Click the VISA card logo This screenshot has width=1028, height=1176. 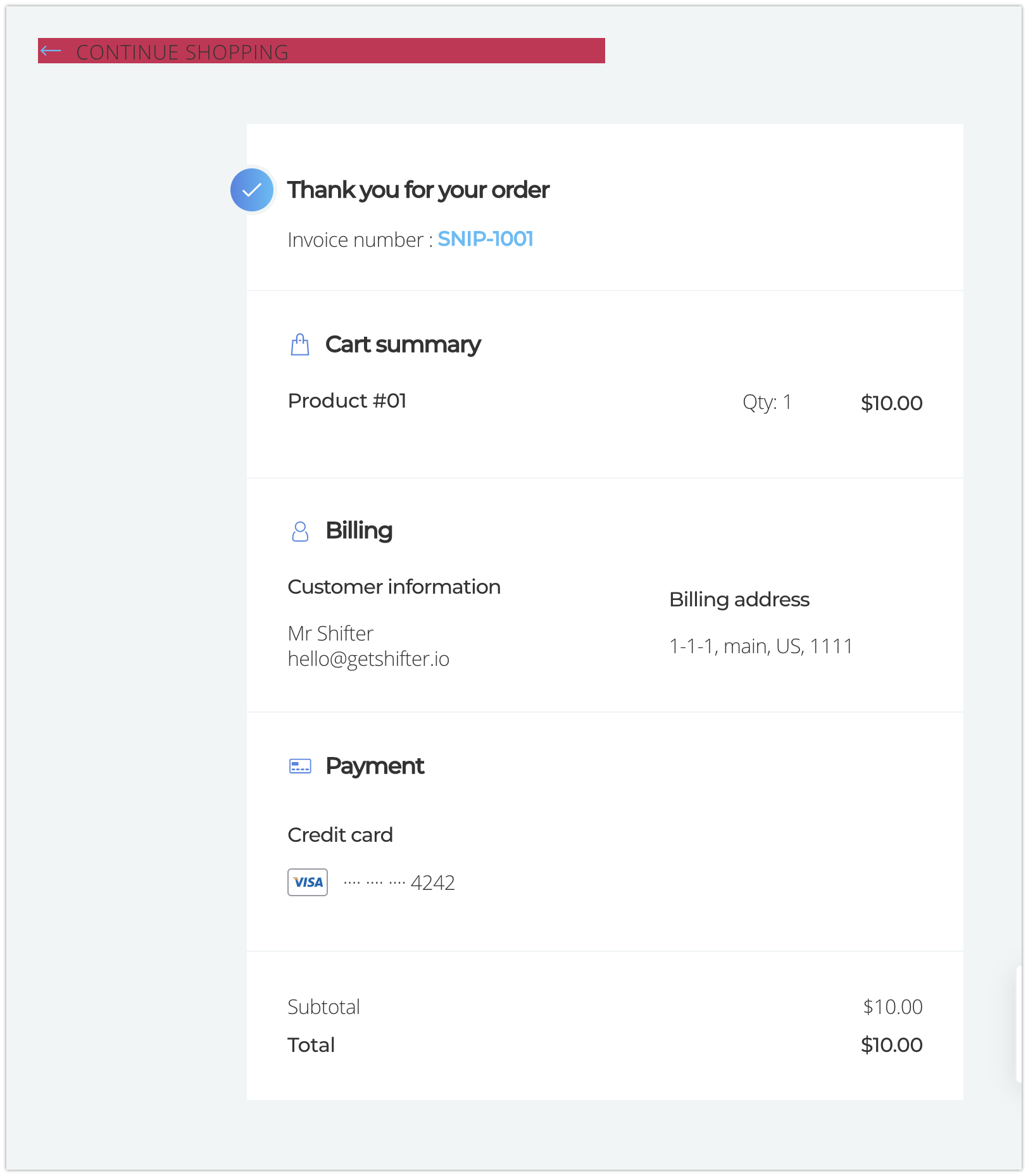308,882
